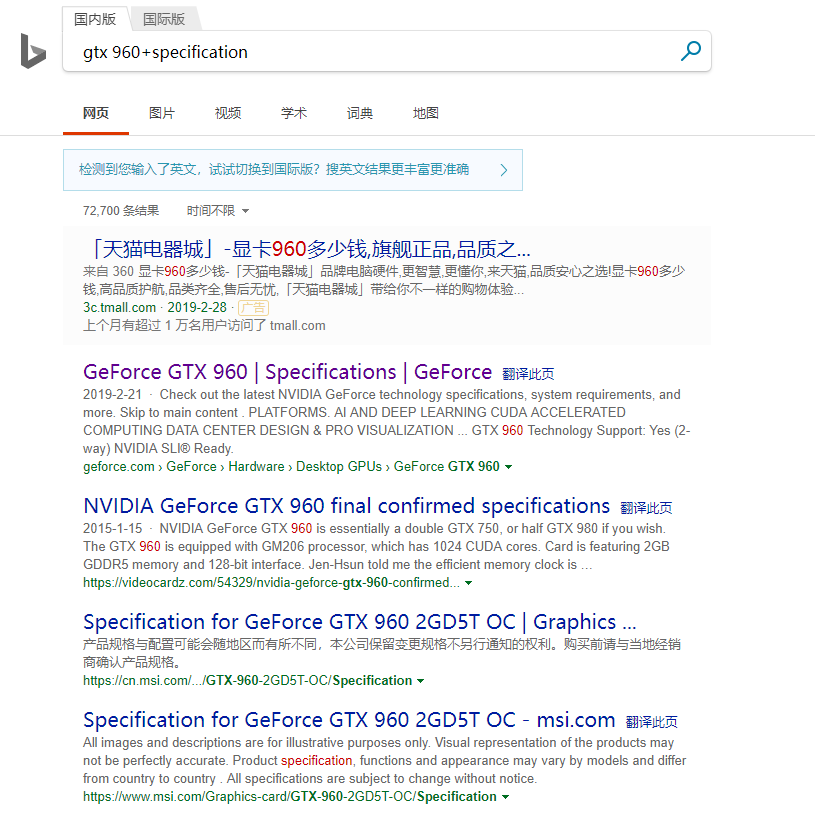This screenshot has width=815, height=819.
Task: Open the 时间不限 time filter dropdown
Action: click(218, 210)
